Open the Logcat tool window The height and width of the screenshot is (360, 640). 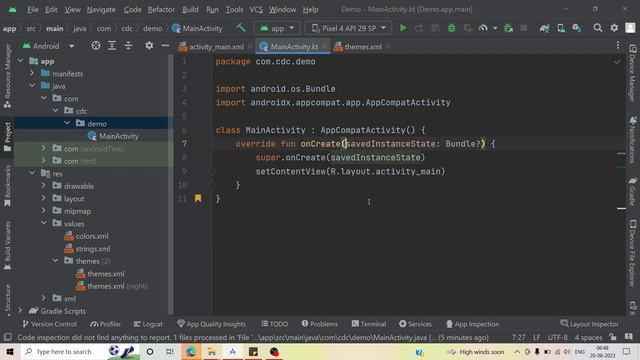click(148, 324)
